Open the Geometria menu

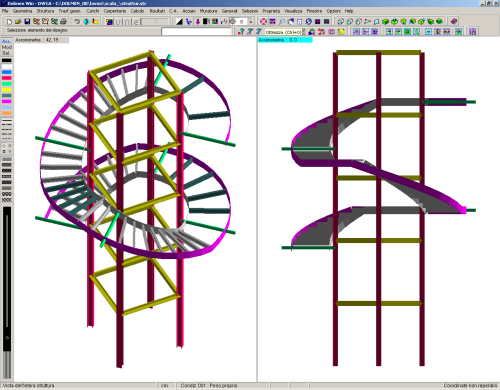23,11
